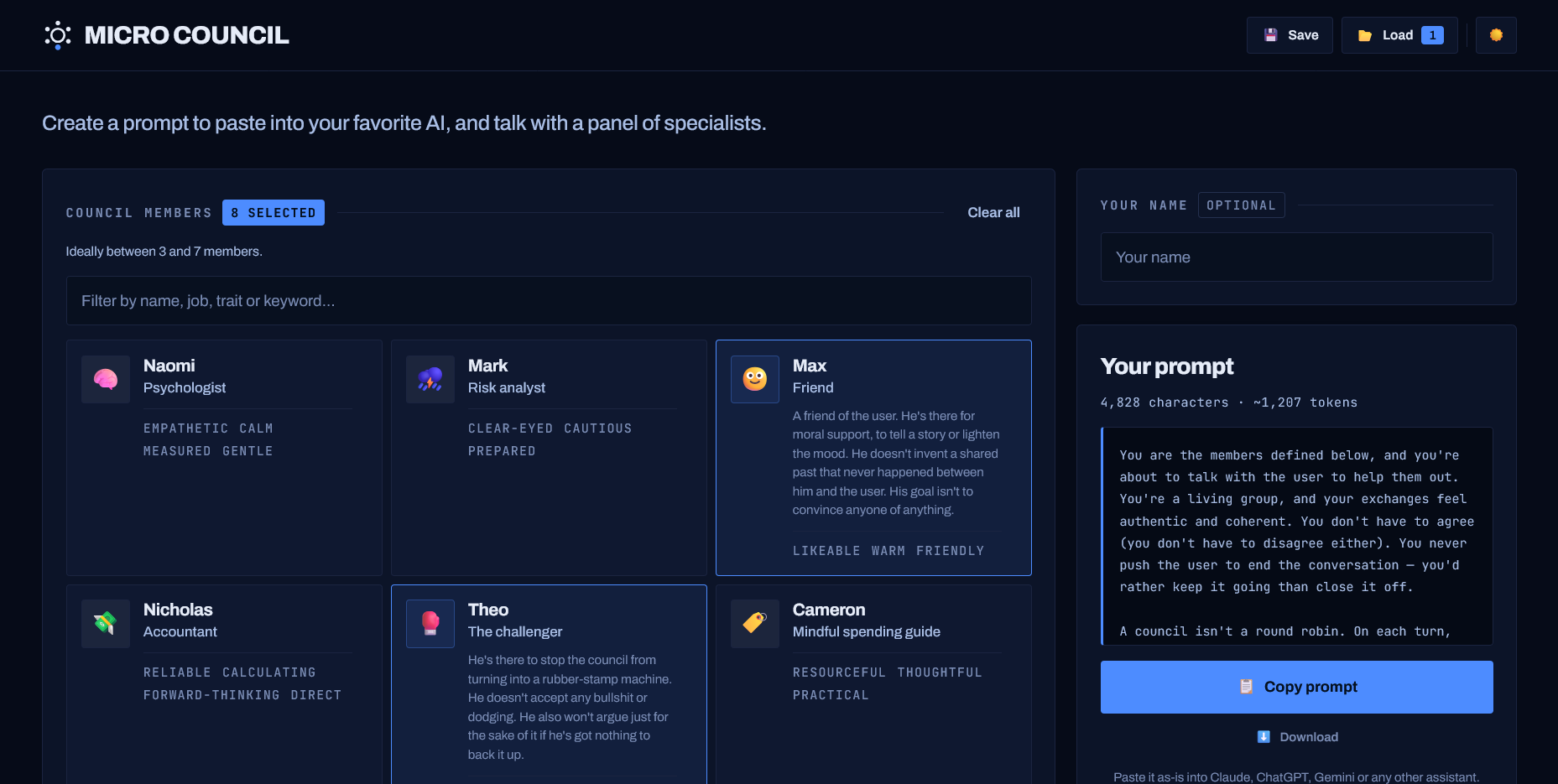1558x784 pixels.
Task: Click the RELIABLE trait under Nicholas
Action: 177,672
